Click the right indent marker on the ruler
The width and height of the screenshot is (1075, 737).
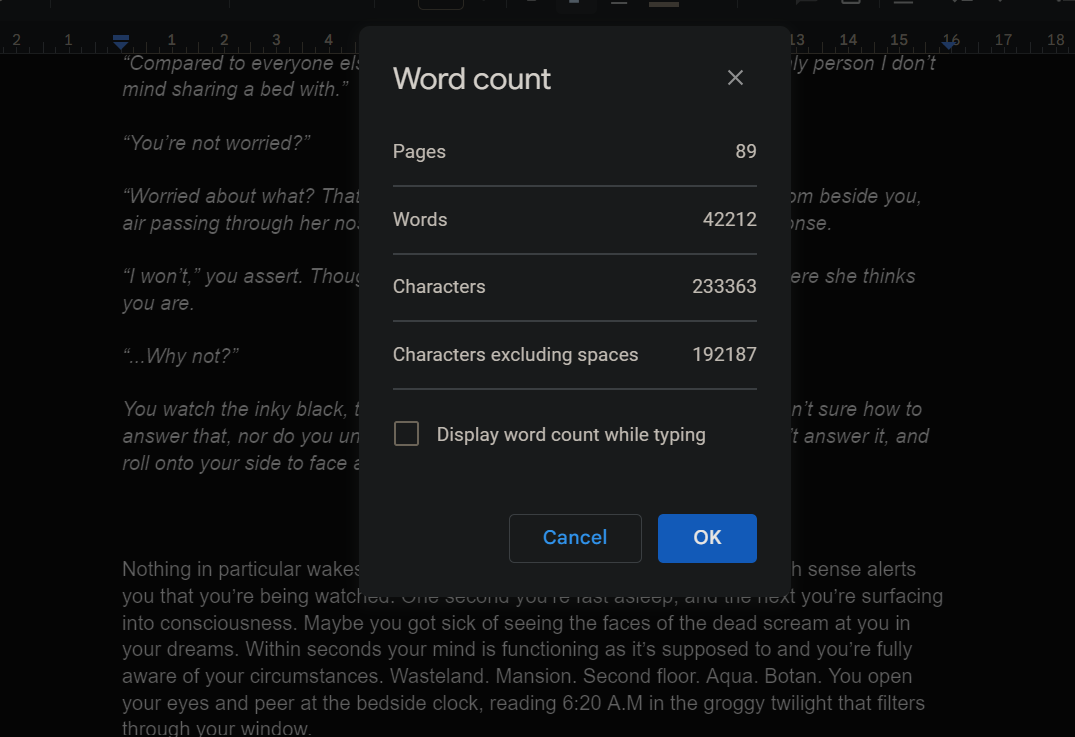point(949,42)
